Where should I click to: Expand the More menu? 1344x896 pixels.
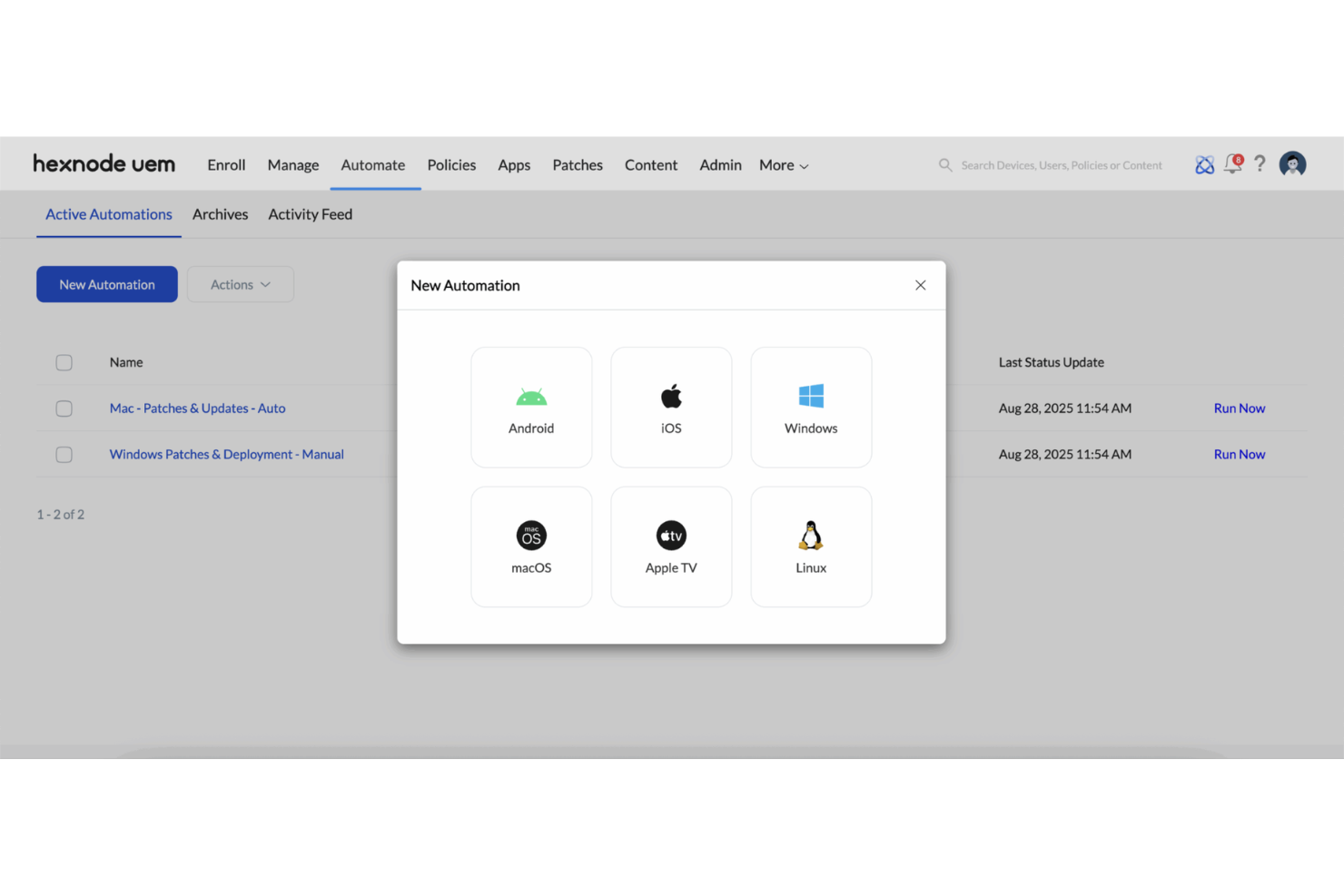pos(784,165)
